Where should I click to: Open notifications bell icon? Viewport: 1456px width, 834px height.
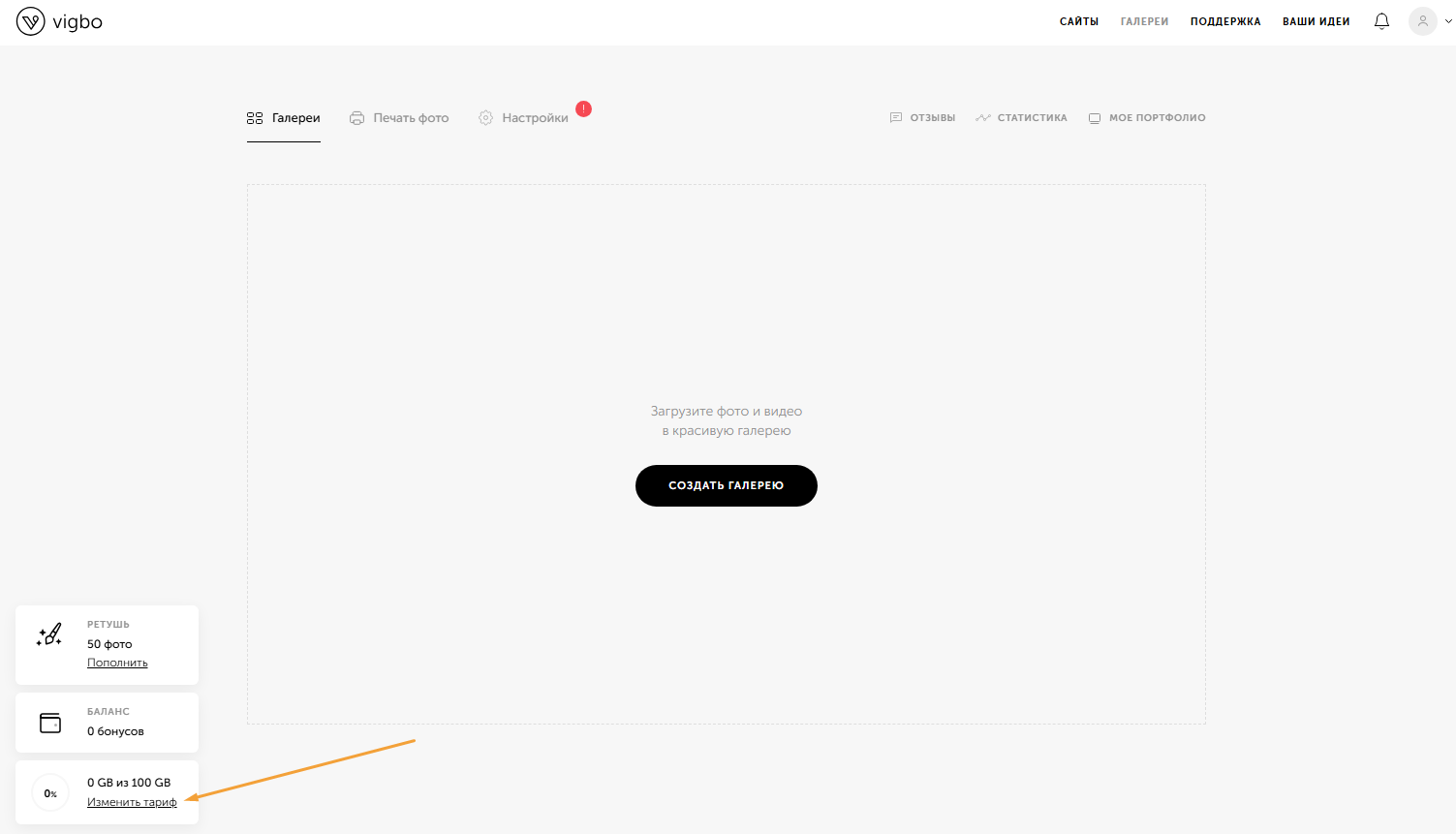coord(1381,21)
